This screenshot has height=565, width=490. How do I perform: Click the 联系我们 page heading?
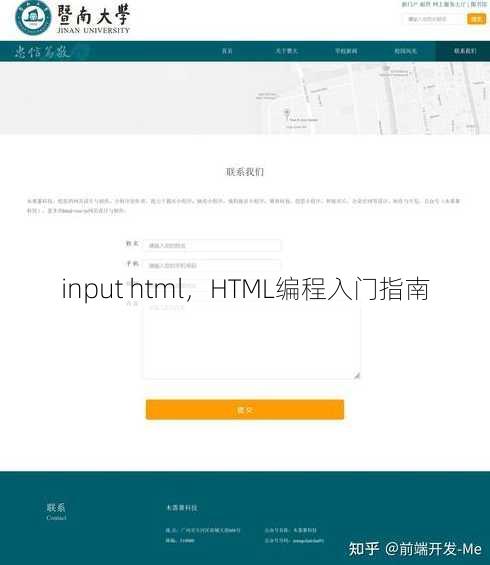pyautogui.click(x=245, y=172)
